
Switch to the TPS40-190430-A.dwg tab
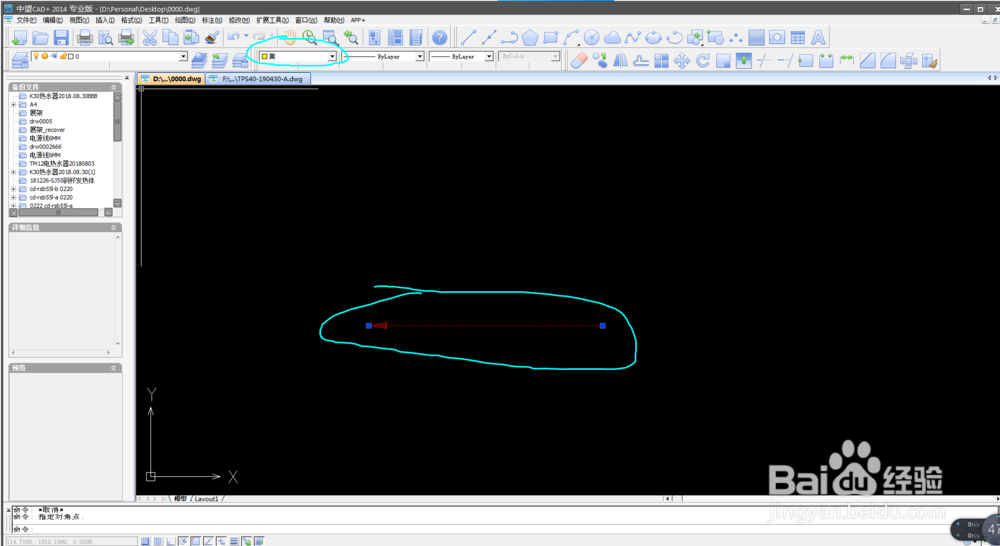pyautogui.click(x=259, y=79)
